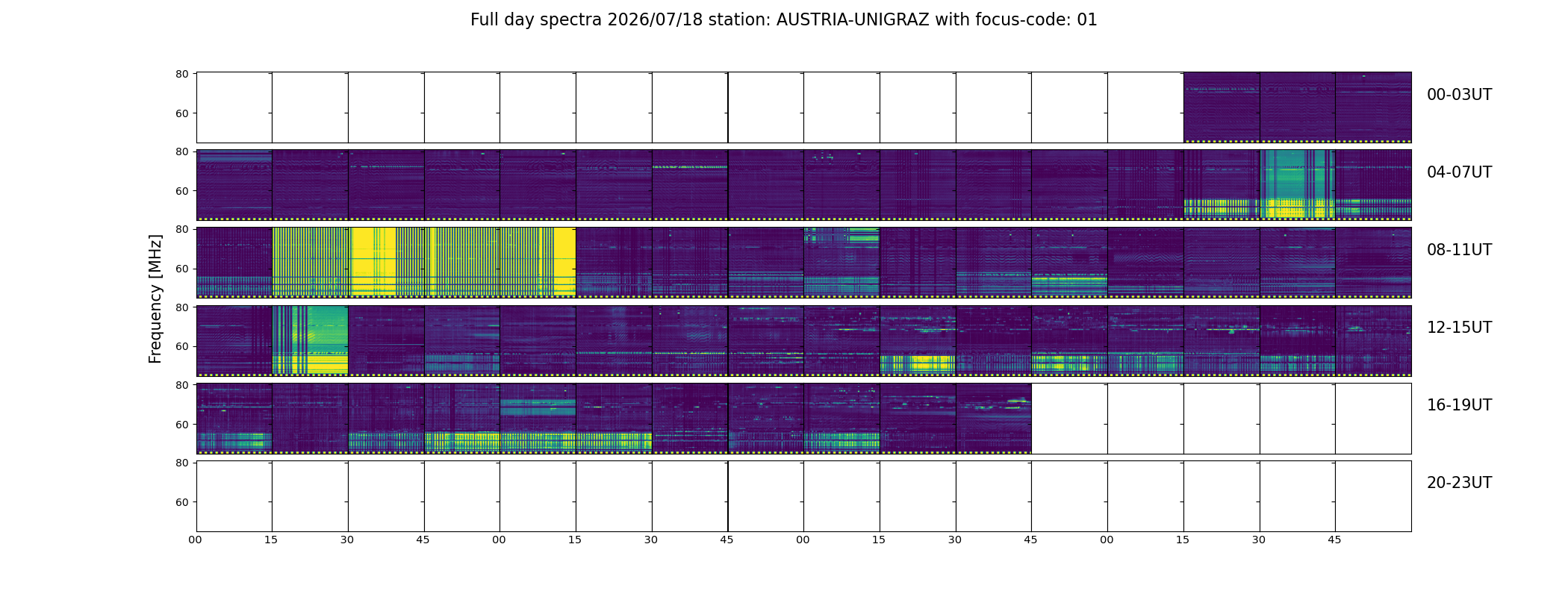Click the first empty panel of 20-23UT row
The height and width of the screenshot is (597, 1568).
pos(234,496)
